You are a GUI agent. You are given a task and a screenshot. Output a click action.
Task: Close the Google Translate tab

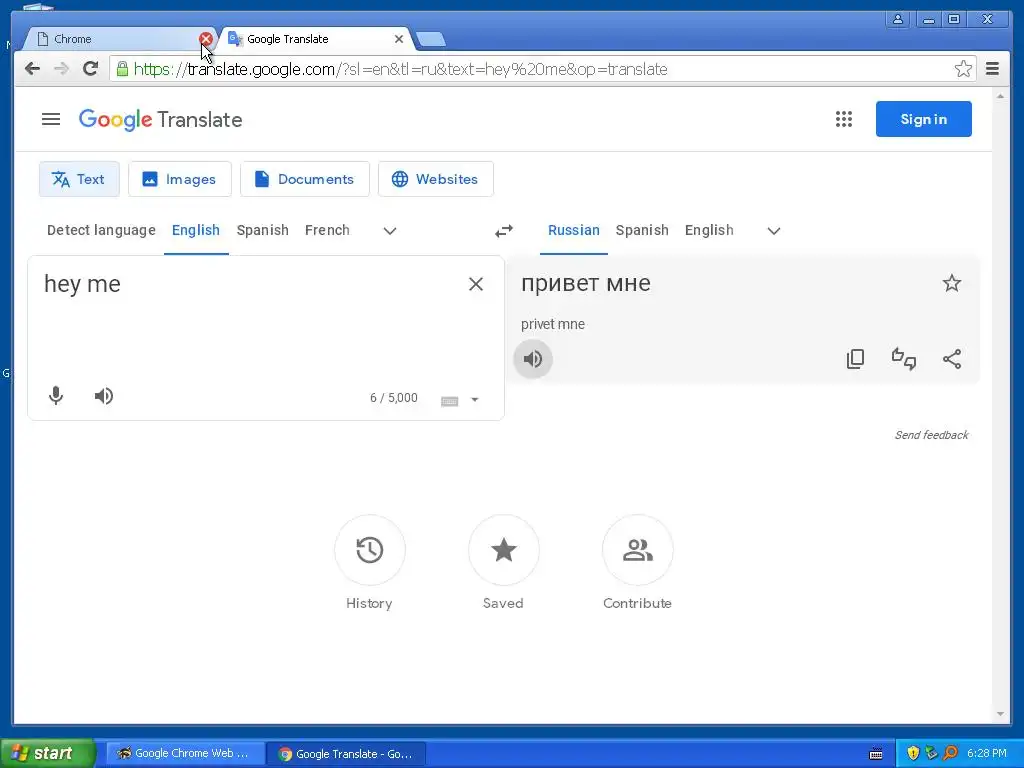pyautogui.click(x=398, y=39)
